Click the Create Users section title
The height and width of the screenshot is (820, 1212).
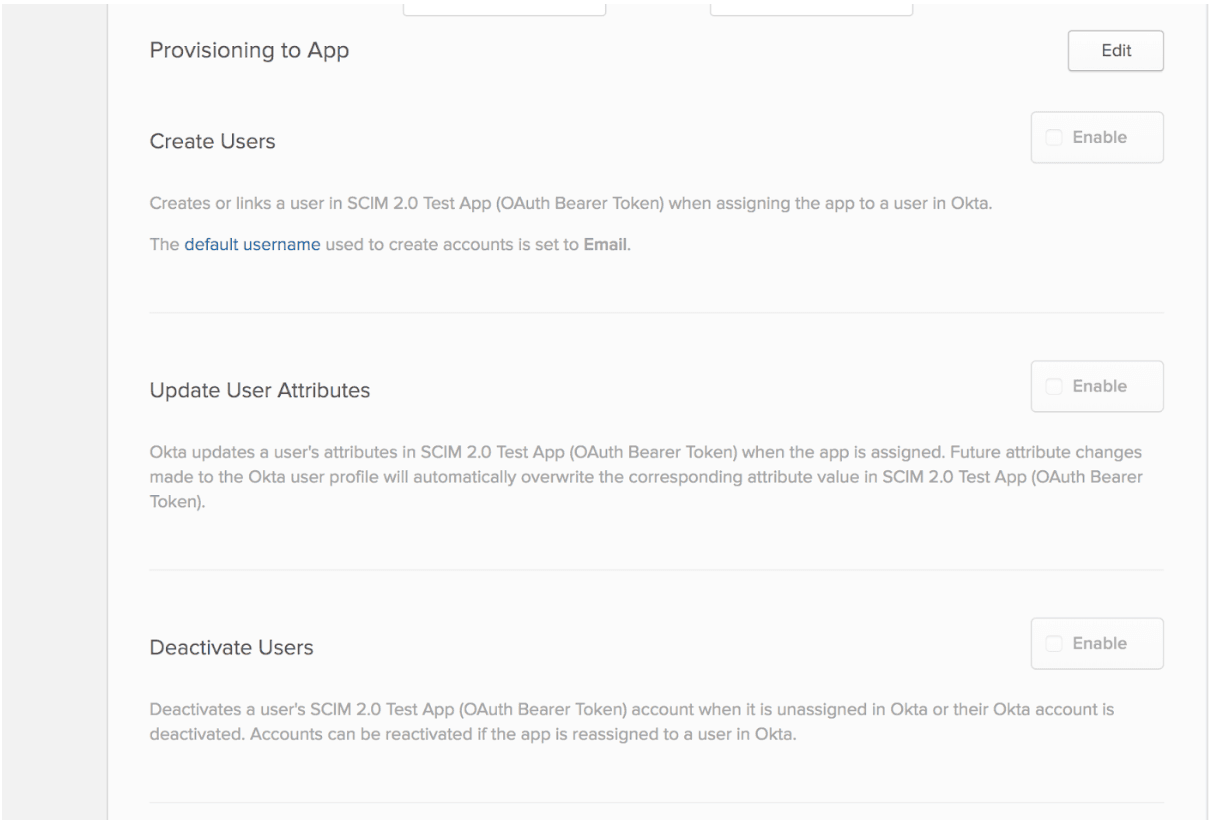[x=212, y=142]
